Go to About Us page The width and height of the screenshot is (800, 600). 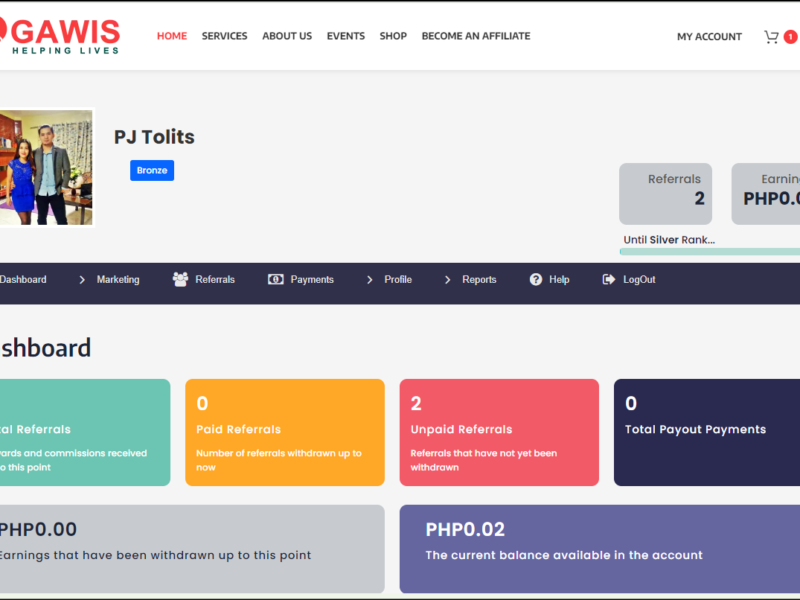click(x=287, y=36)
